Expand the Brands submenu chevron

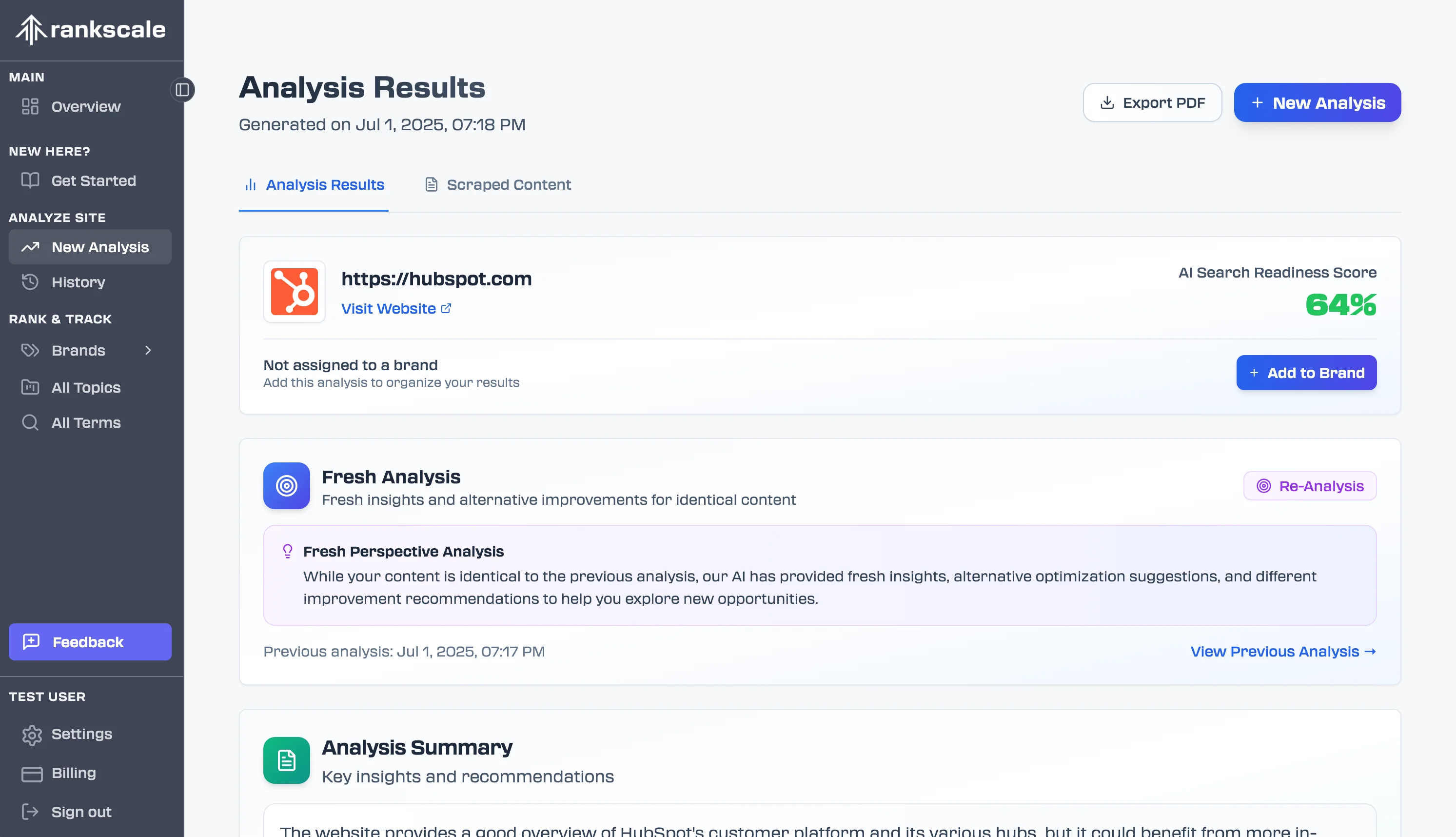tap(148, 350)
